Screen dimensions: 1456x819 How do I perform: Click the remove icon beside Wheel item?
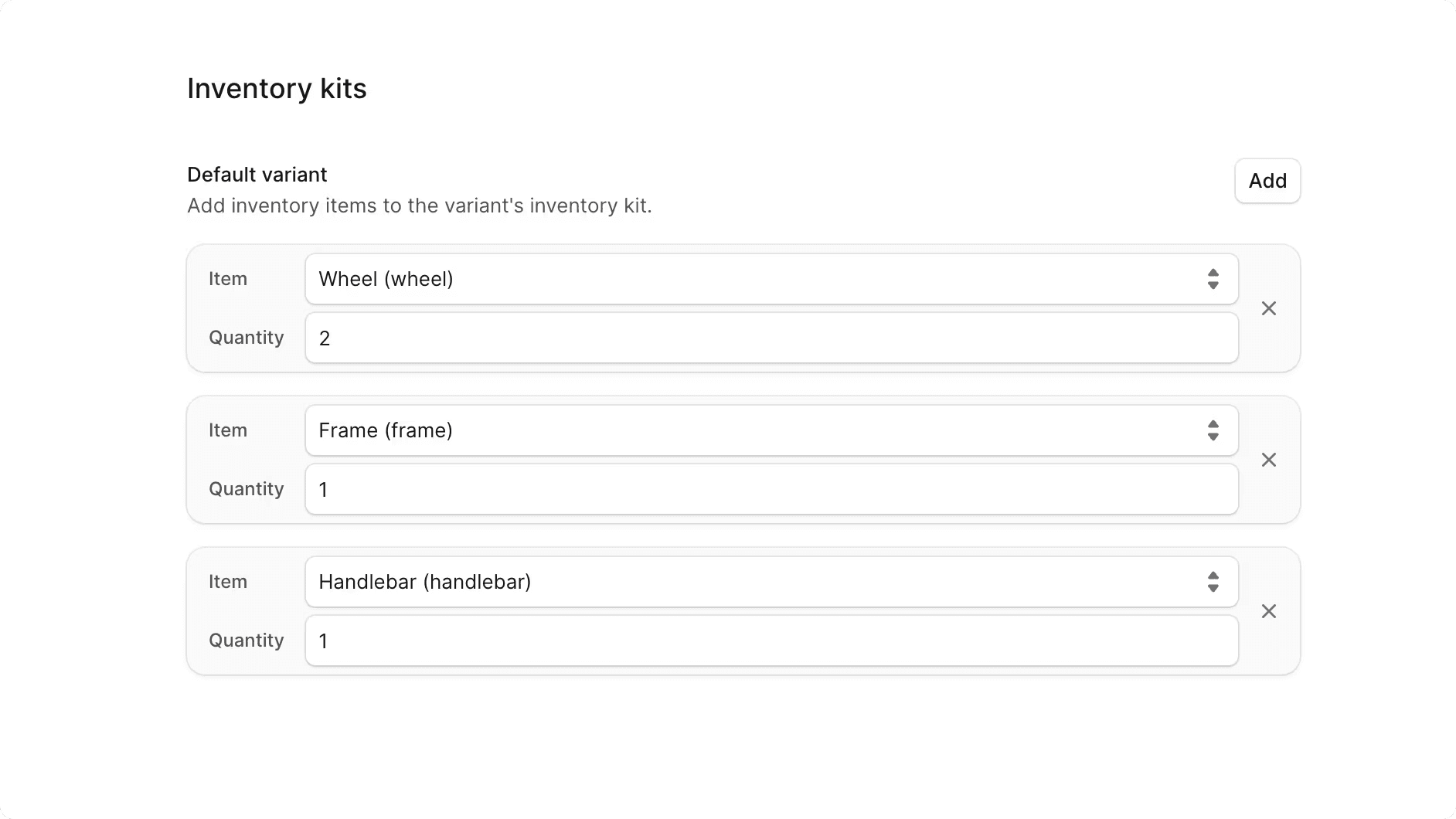1268,308
